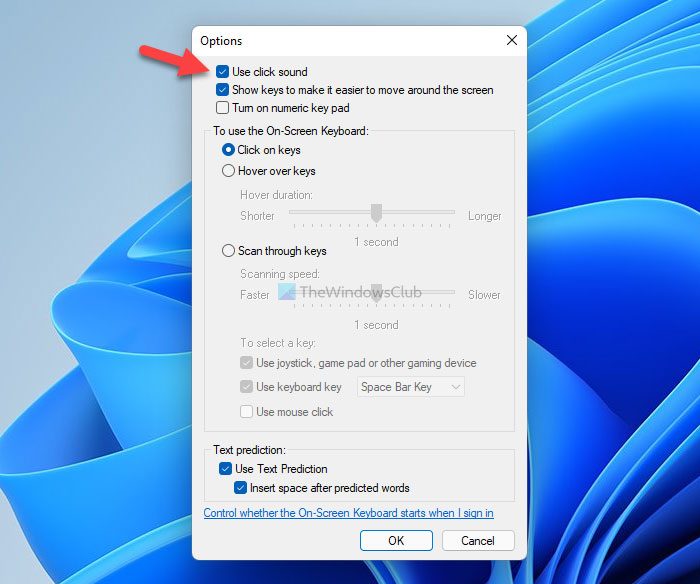This screenshot has height=584, width=700.
Task: Click the Hover duration label
Action: point(276,195)
